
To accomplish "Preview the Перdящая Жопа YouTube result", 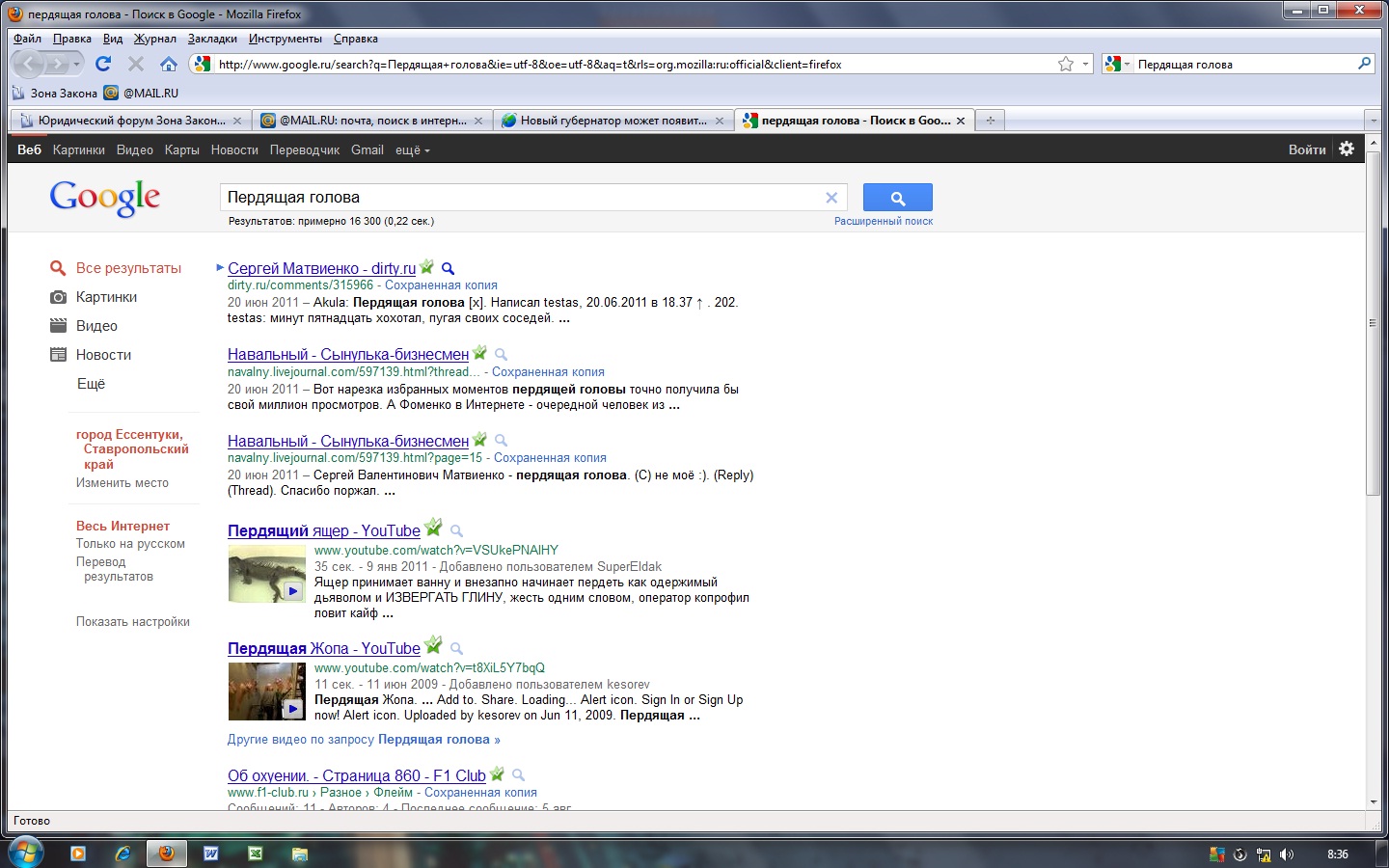I will 456,649.
